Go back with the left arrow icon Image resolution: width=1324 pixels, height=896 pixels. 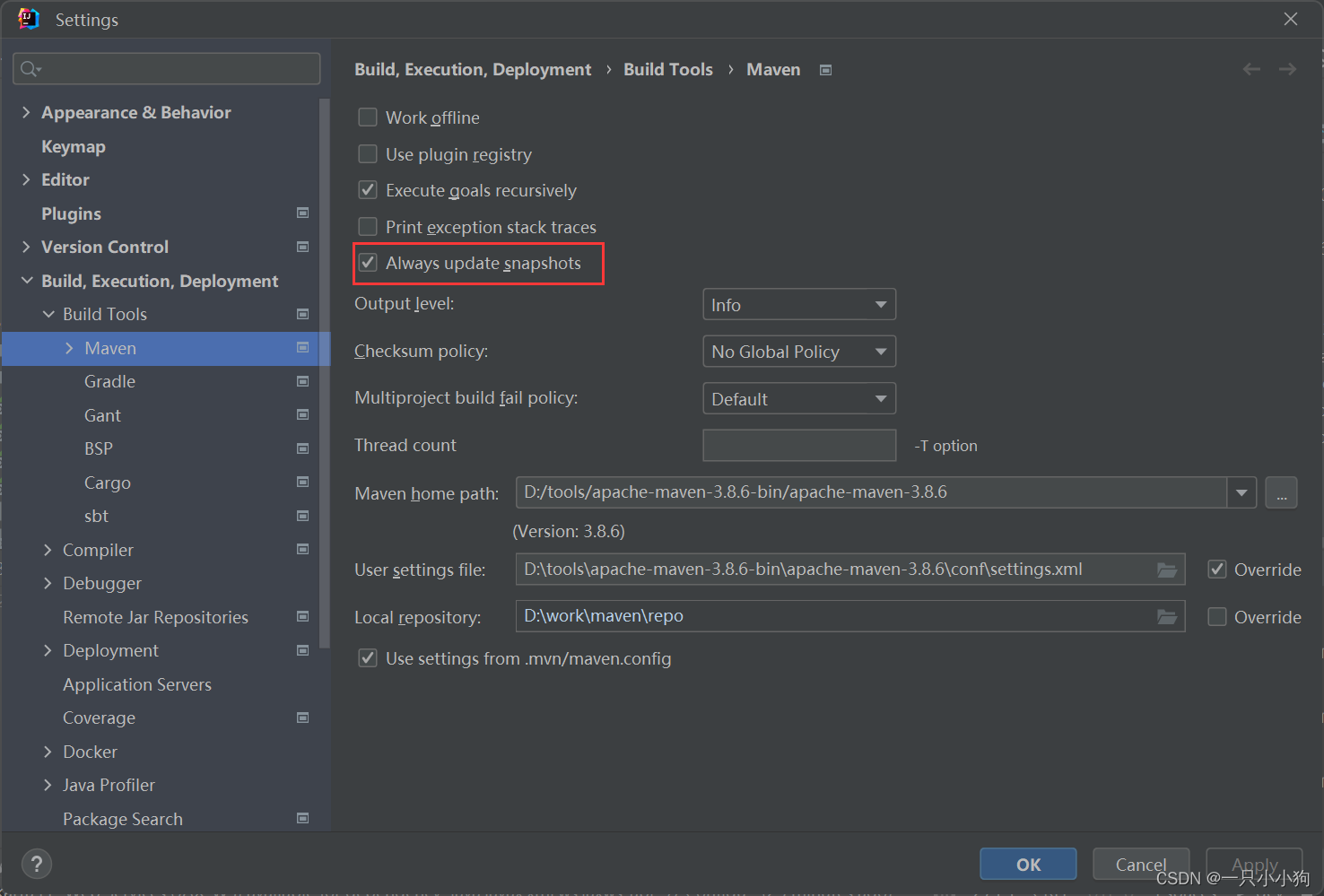coord(1251,69)
